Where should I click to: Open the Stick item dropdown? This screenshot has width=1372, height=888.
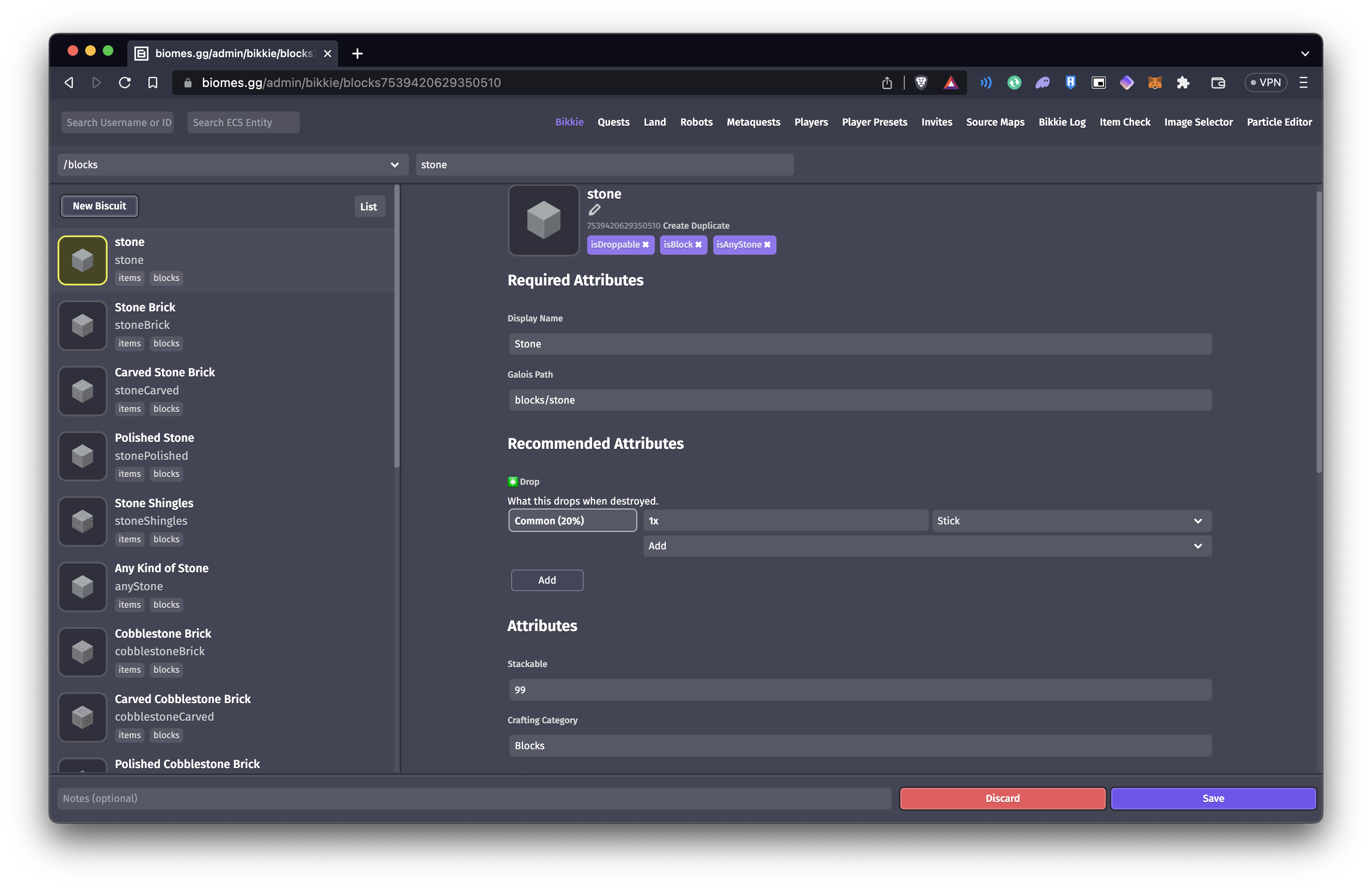(1071, 521)
